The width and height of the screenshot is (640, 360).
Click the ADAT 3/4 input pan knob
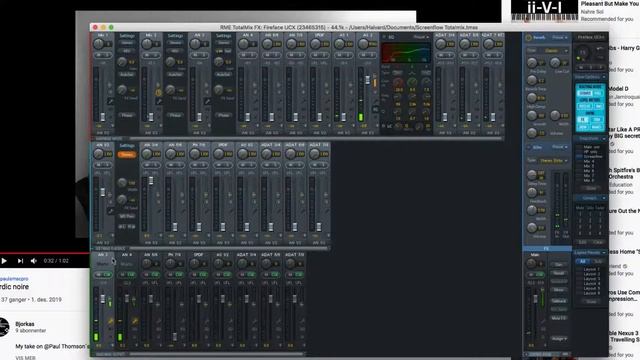click(441, 44)
